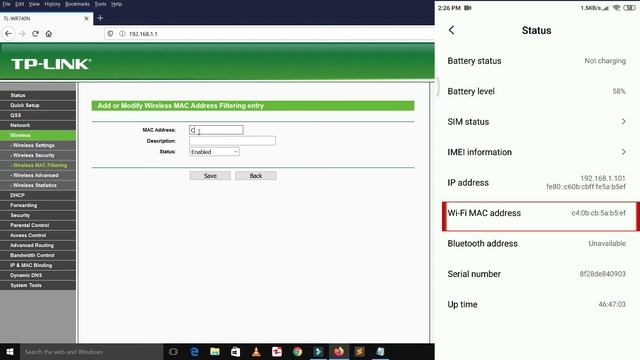Open the Status Enabled dropdown
The height and width of the screenshot is (360, 640).
click(x=214, y=152)
